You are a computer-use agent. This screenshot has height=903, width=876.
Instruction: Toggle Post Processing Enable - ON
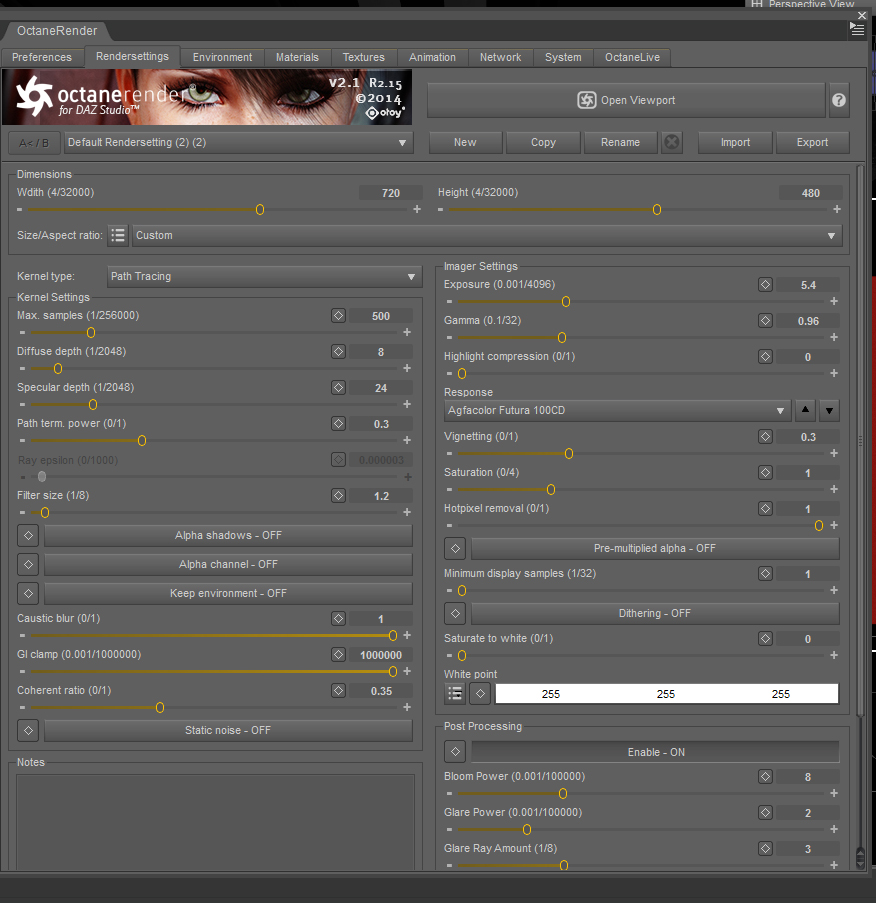coord(655,752)
